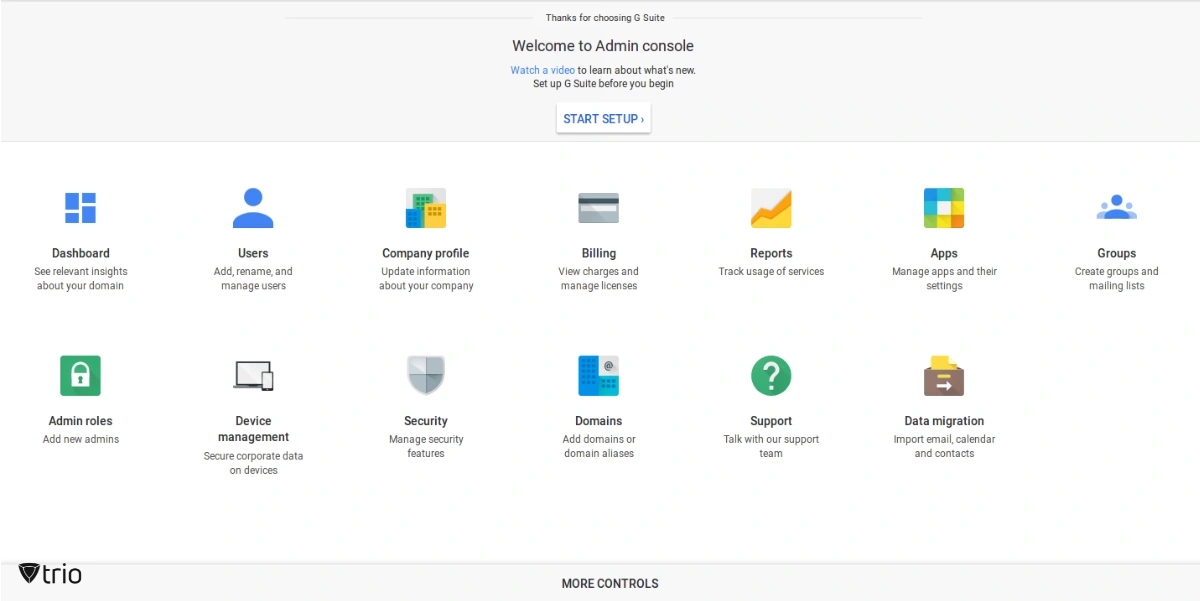Click 'Talk with our support team' text
Screen dimensions: 1200x601
click(x=771, y=447)
